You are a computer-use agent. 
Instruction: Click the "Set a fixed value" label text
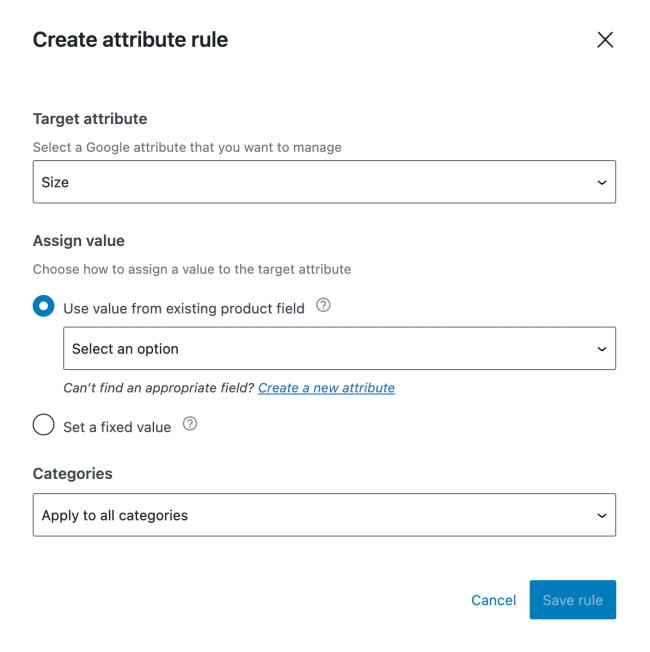click(117, 427)
